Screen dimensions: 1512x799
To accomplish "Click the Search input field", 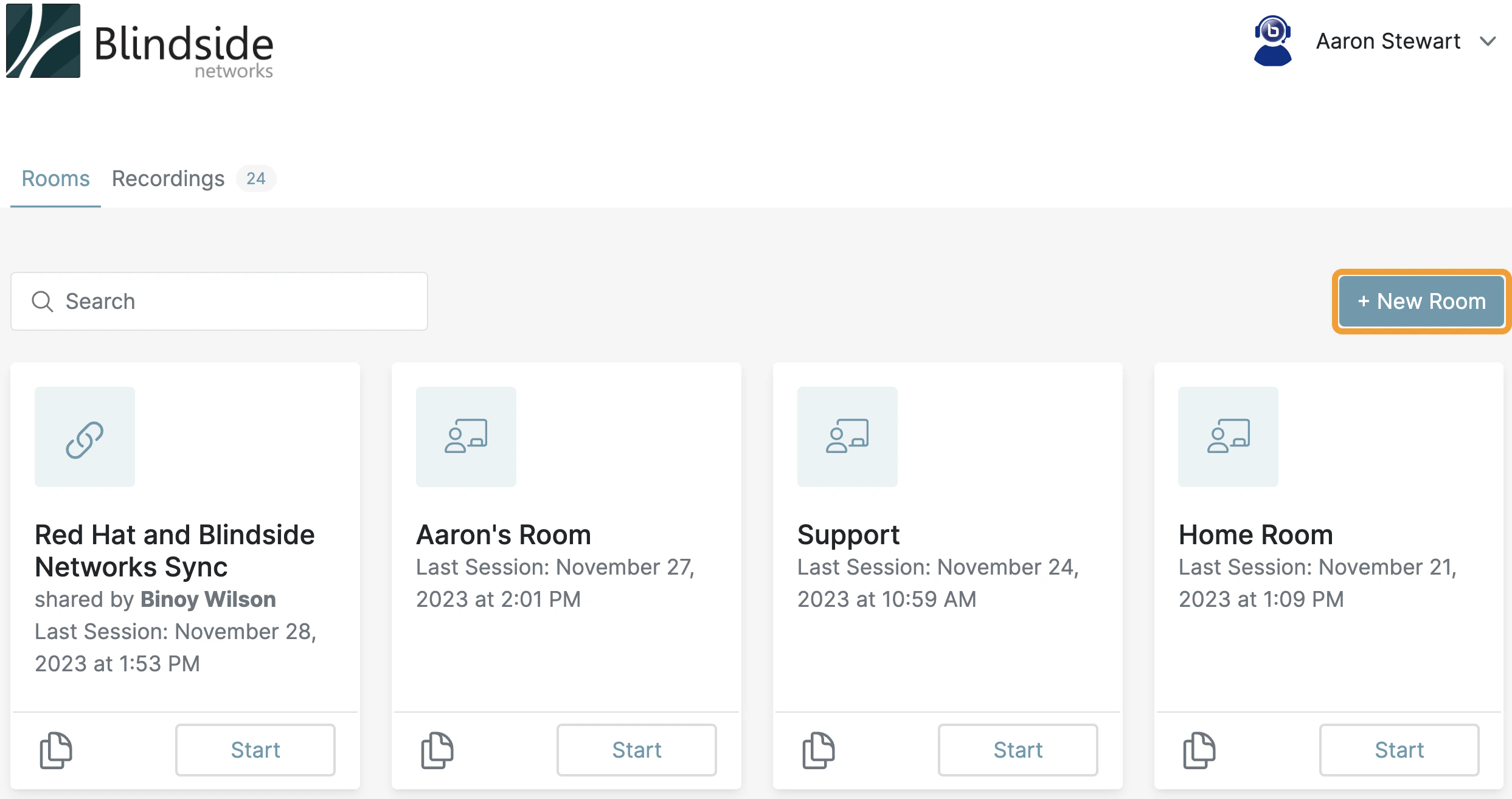I will (219, 301).
